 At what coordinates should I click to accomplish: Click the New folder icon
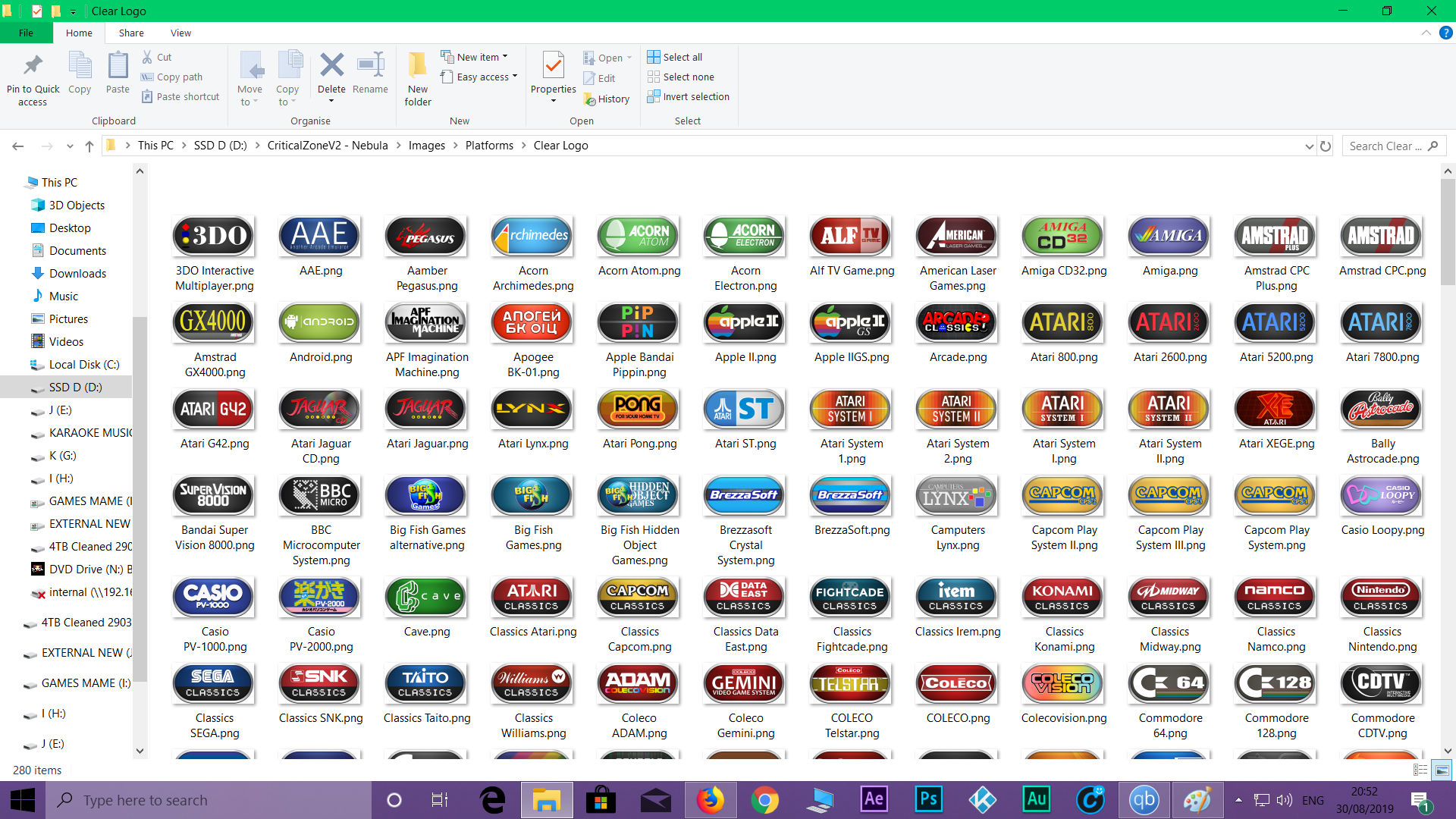[x=417, y=65]
